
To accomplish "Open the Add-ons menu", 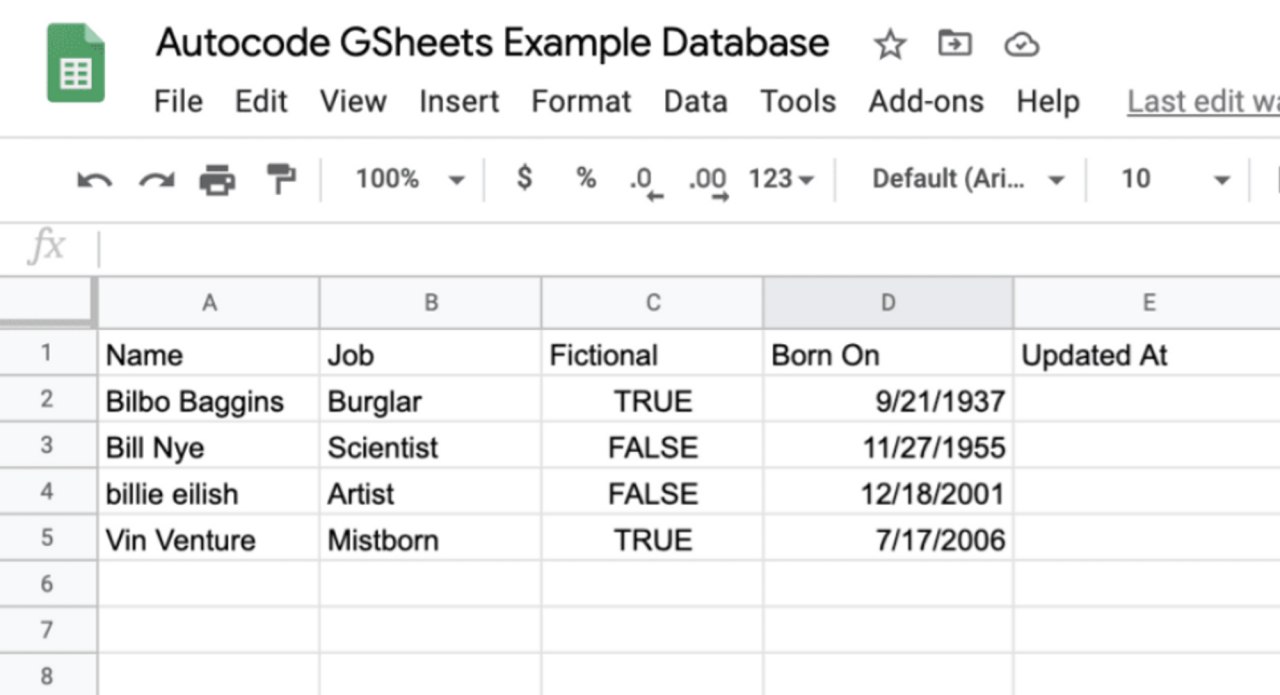I will click(x=926, y=101).
